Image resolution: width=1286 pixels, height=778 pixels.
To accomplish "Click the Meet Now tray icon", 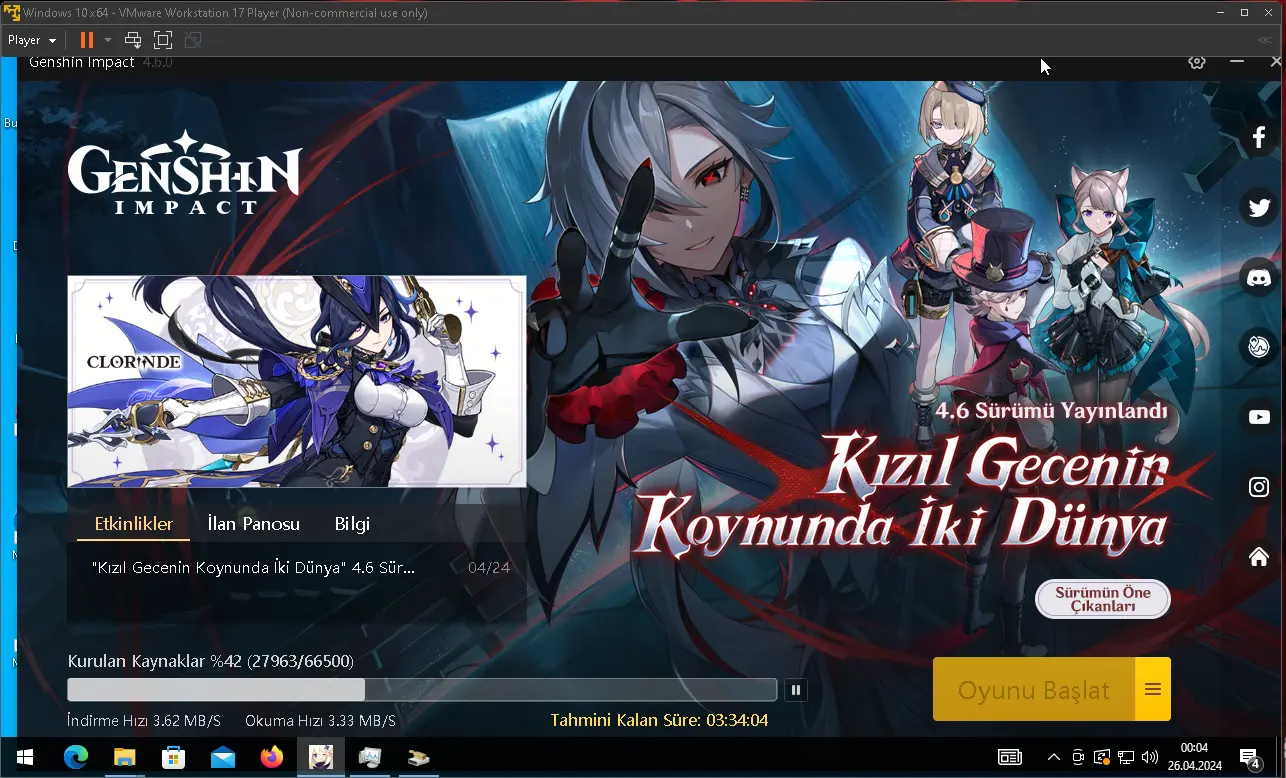I will [1078, 757].
